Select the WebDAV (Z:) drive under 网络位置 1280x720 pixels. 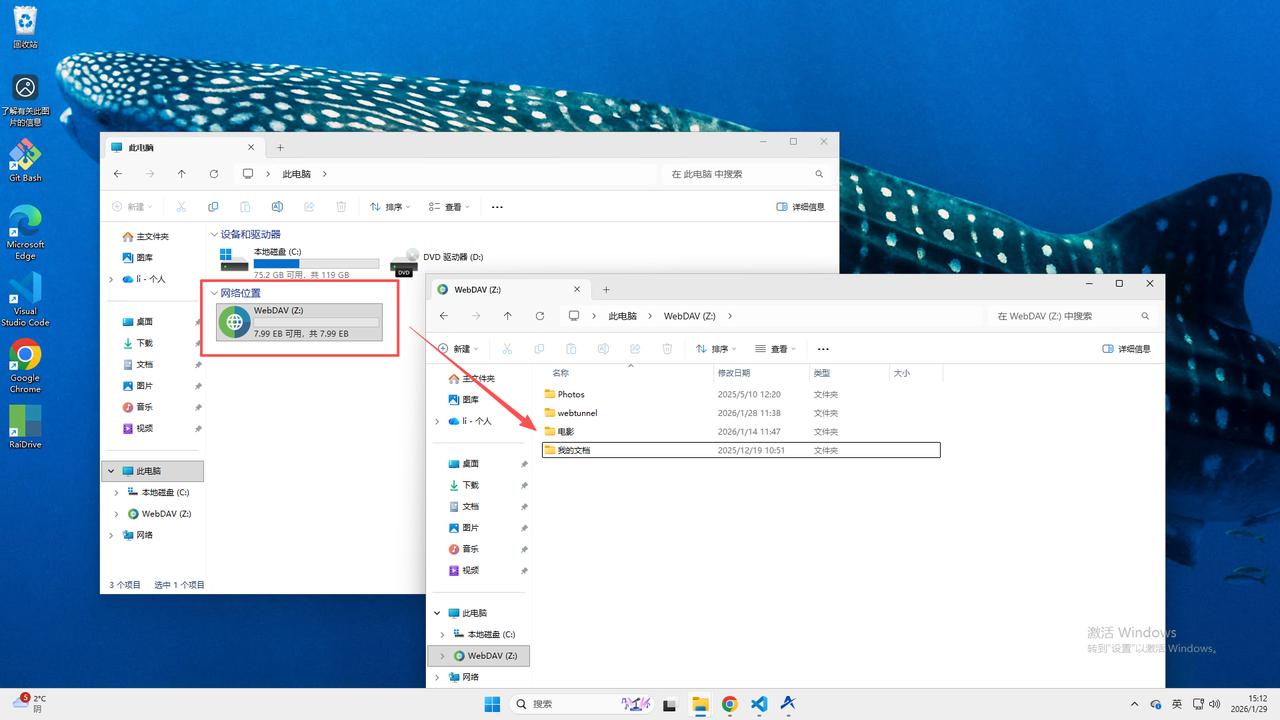[x=299, y=322]
